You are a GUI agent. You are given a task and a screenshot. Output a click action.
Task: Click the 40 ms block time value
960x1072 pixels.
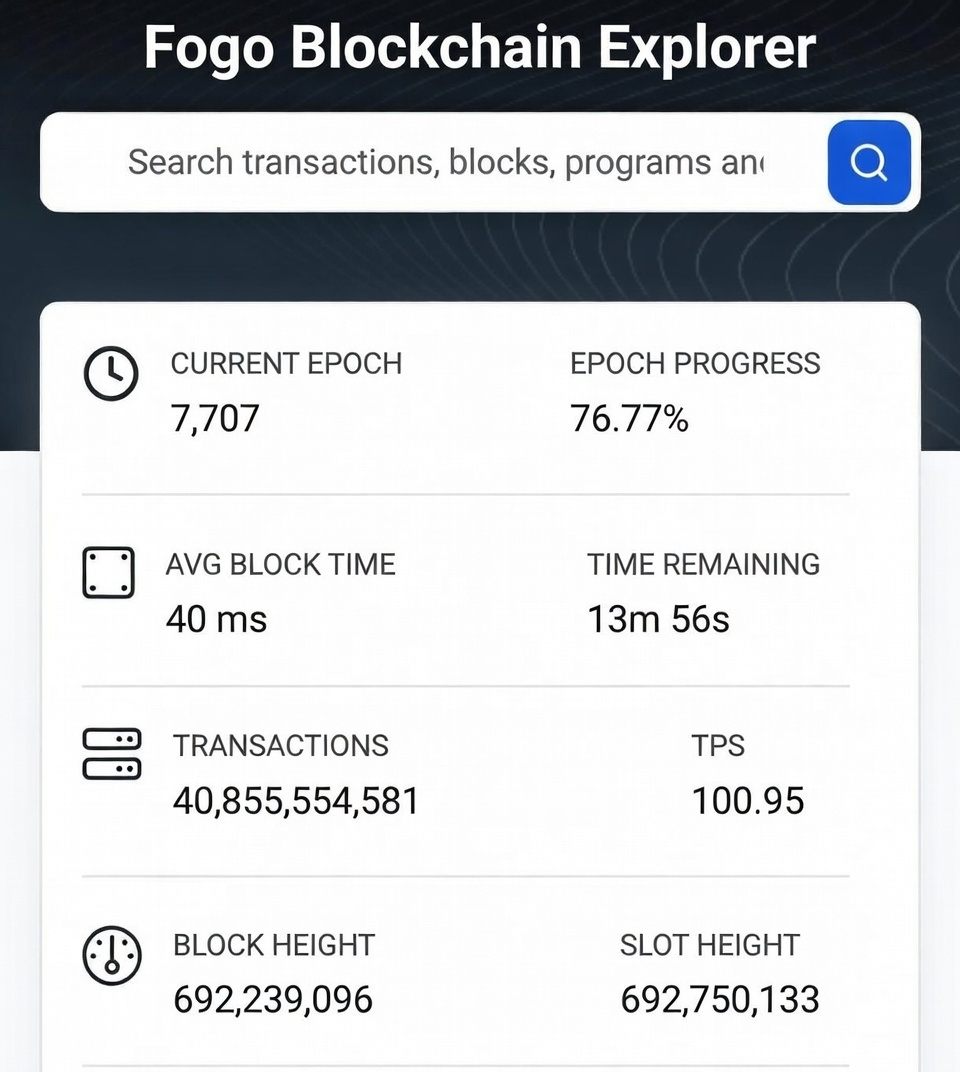tap(216, 619)
